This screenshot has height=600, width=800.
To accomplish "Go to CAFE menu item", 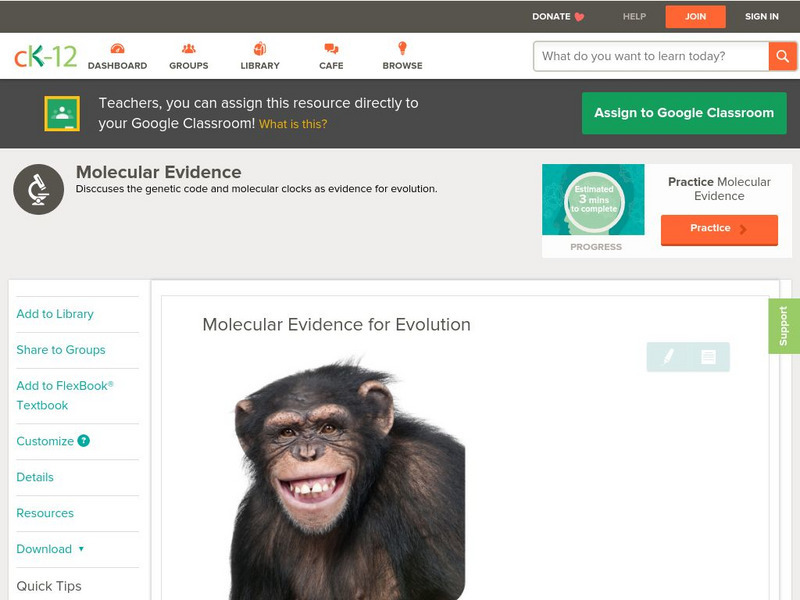I will pos(331,66).
